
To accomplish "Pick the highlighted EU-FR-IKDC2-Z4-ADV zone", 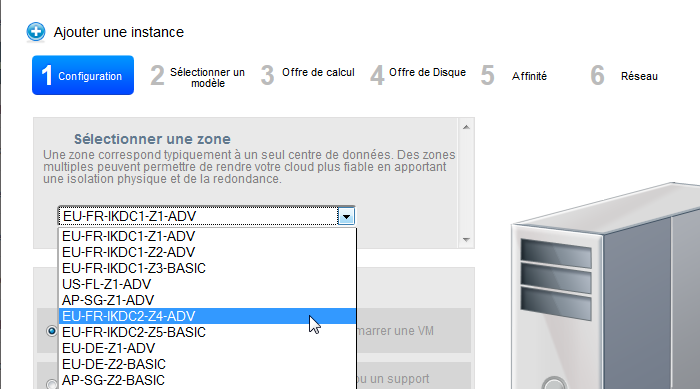I will pos(208,316).
